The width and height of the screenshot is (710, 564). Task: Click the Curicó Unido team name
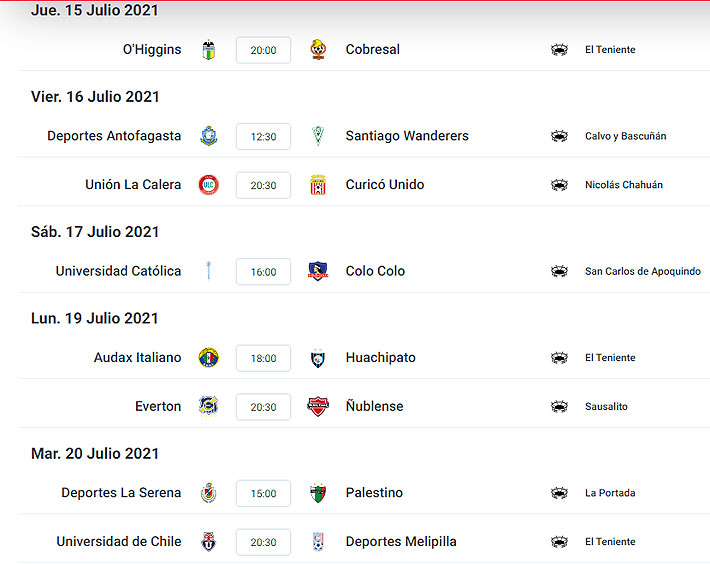(385, 185)
